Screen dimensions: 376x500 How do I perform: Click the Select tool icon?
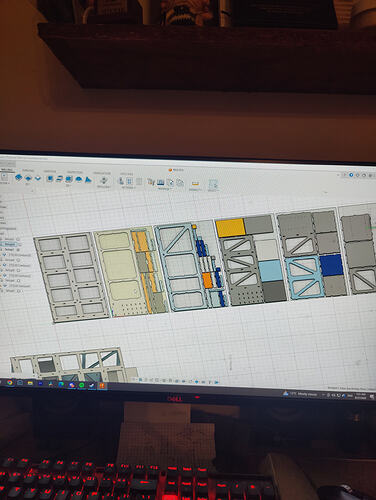(x=213, y=184)
